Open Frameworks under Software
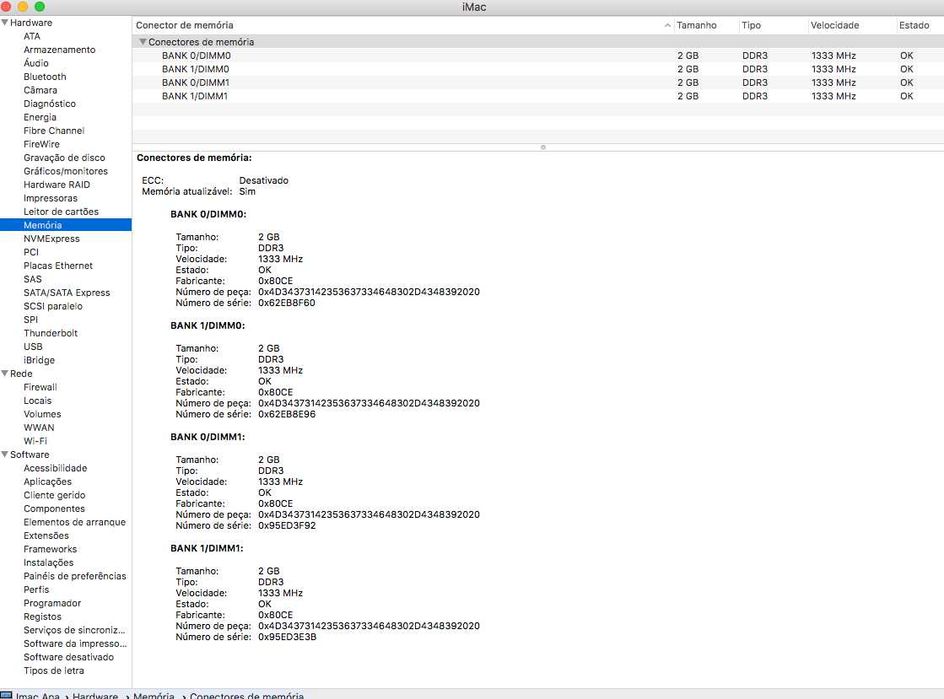This screenshot has height=699, width=944. tap(50, 549)
